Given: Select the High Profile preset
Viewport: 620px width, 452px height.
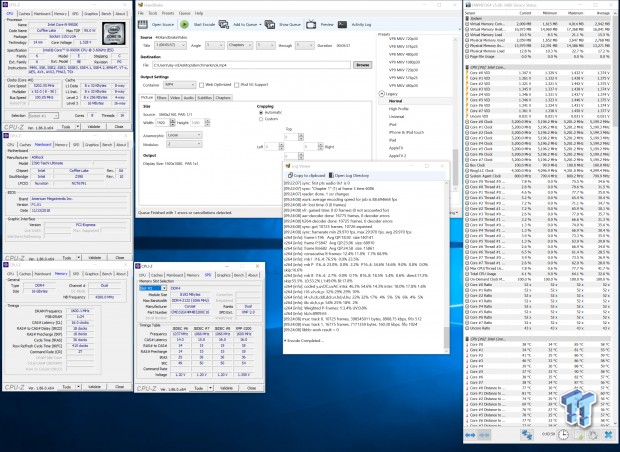Looking at the screenshot, I should click(x=398, y=109).
